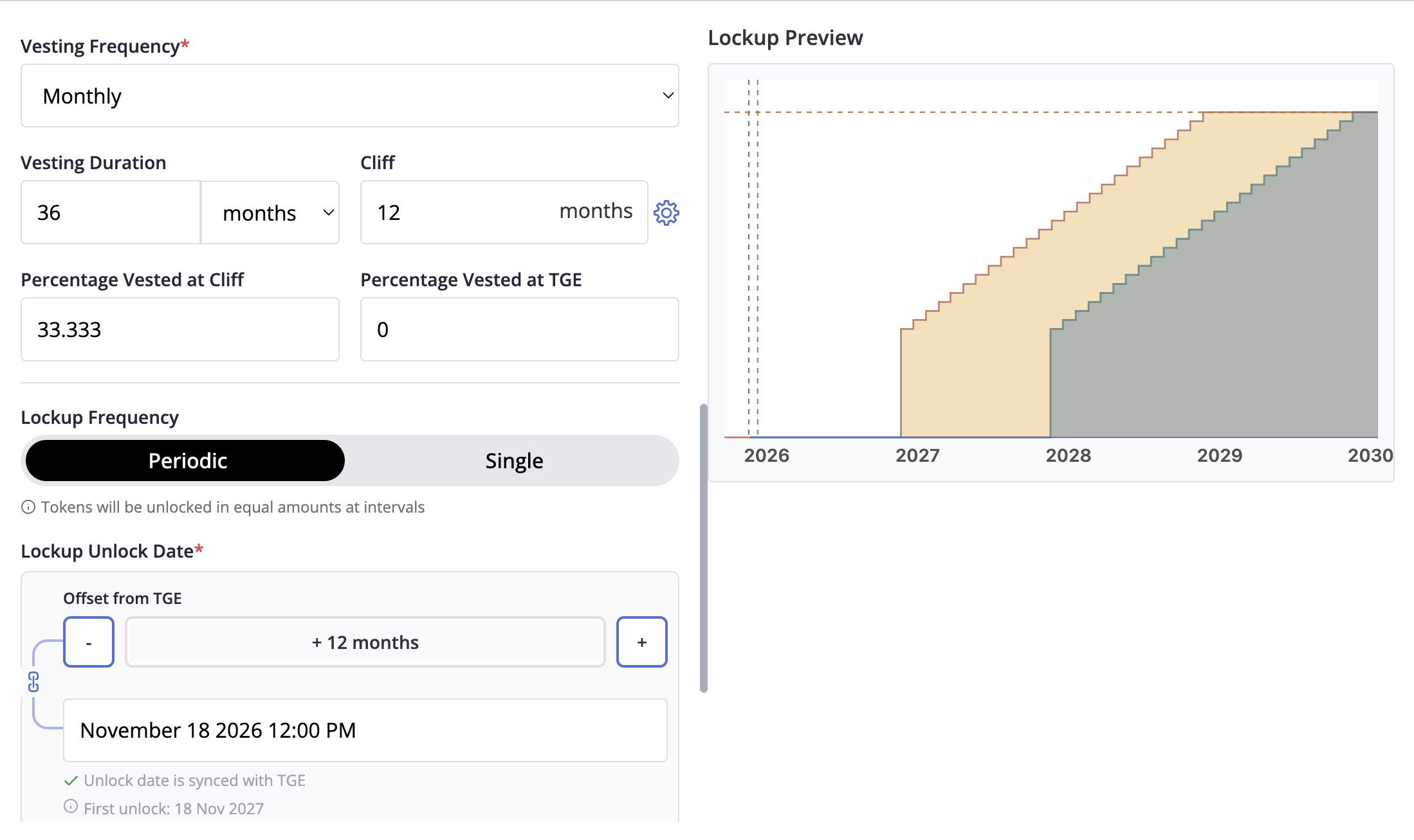
Task: Expand the vesting duration months unit dropdown
Action: (271, 213)
